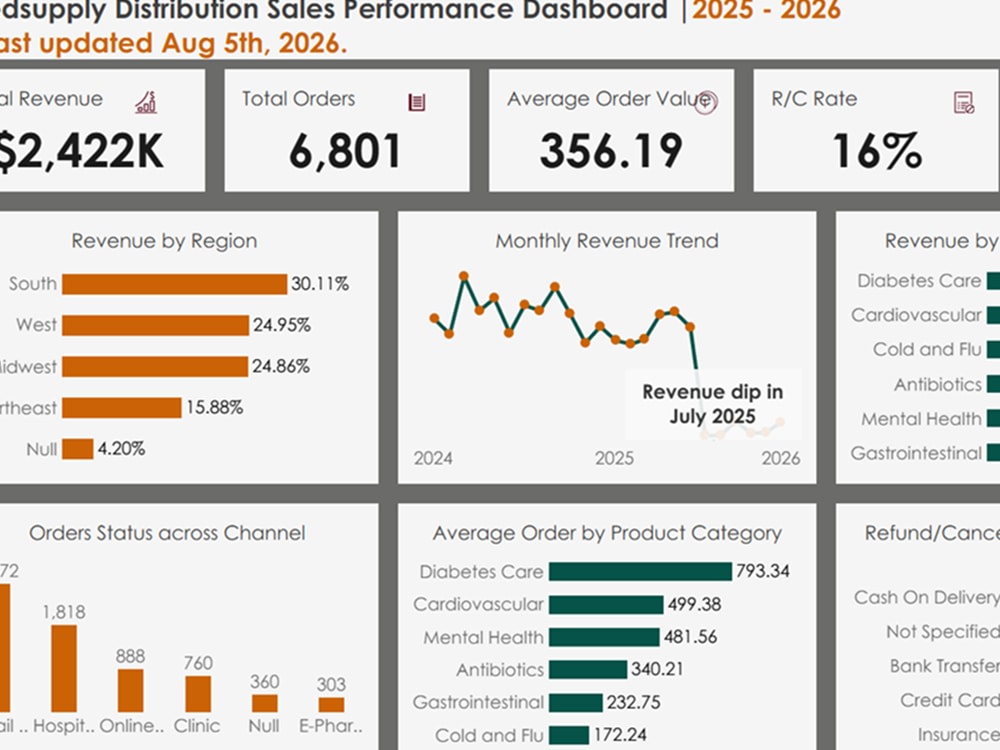Click the Cash On Delivery label
1000x750 pixels.
(927, 598)
